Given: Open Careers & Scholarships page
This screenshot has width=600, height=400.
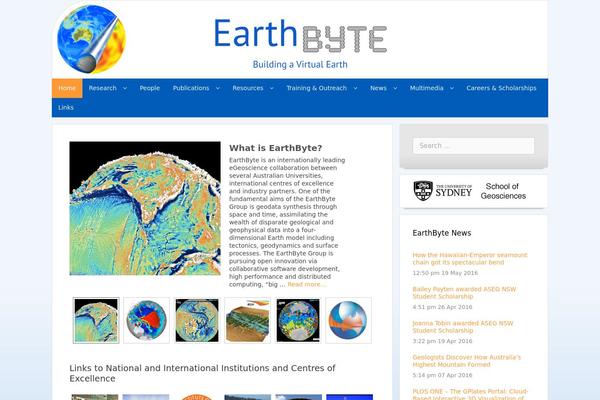Looking at the screenshot, I should pyautogui.click(x=501, y=88).
